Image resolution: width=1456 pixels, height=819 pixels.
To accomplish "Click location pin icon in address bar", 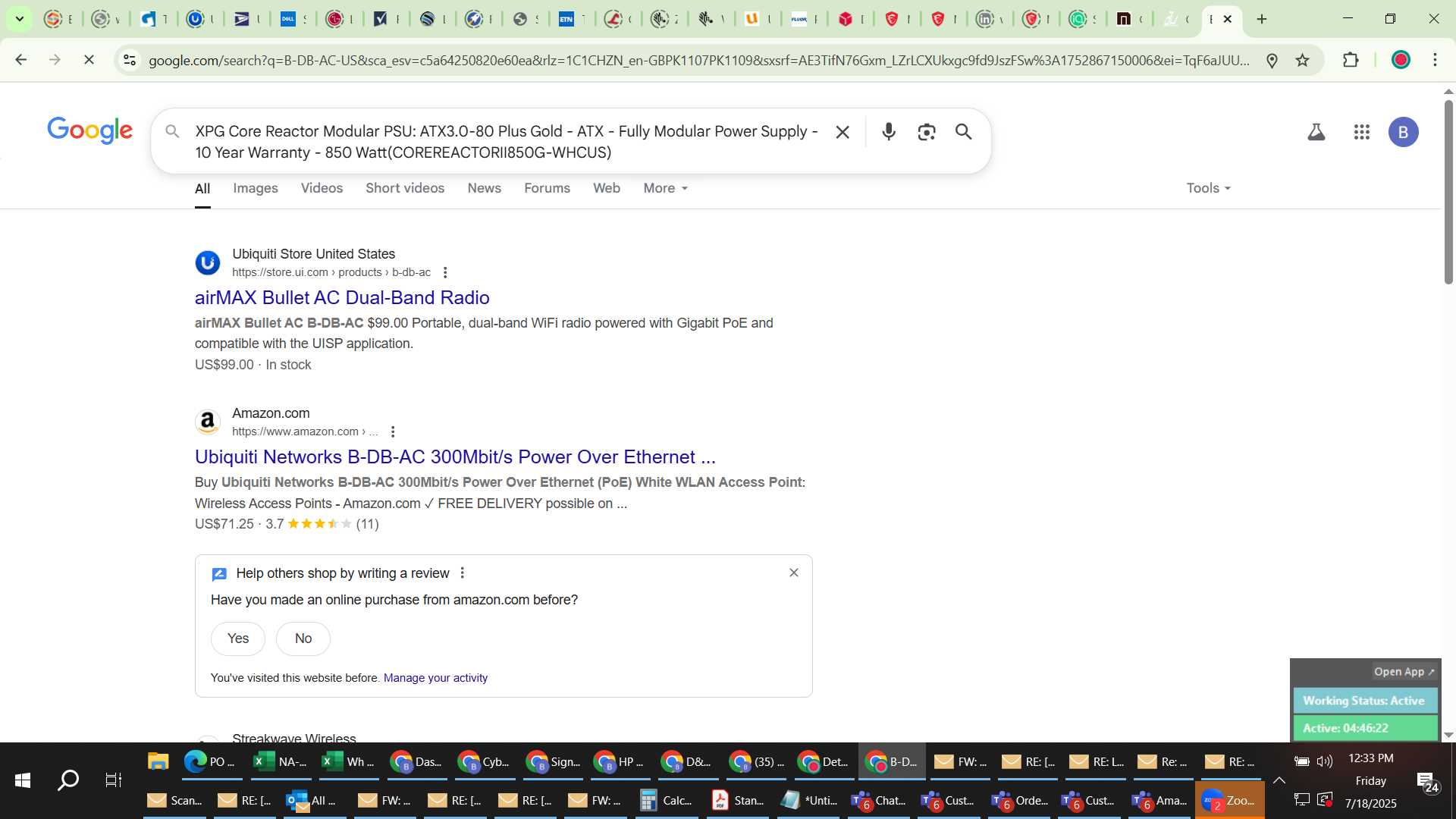I will coord(1272,60).
